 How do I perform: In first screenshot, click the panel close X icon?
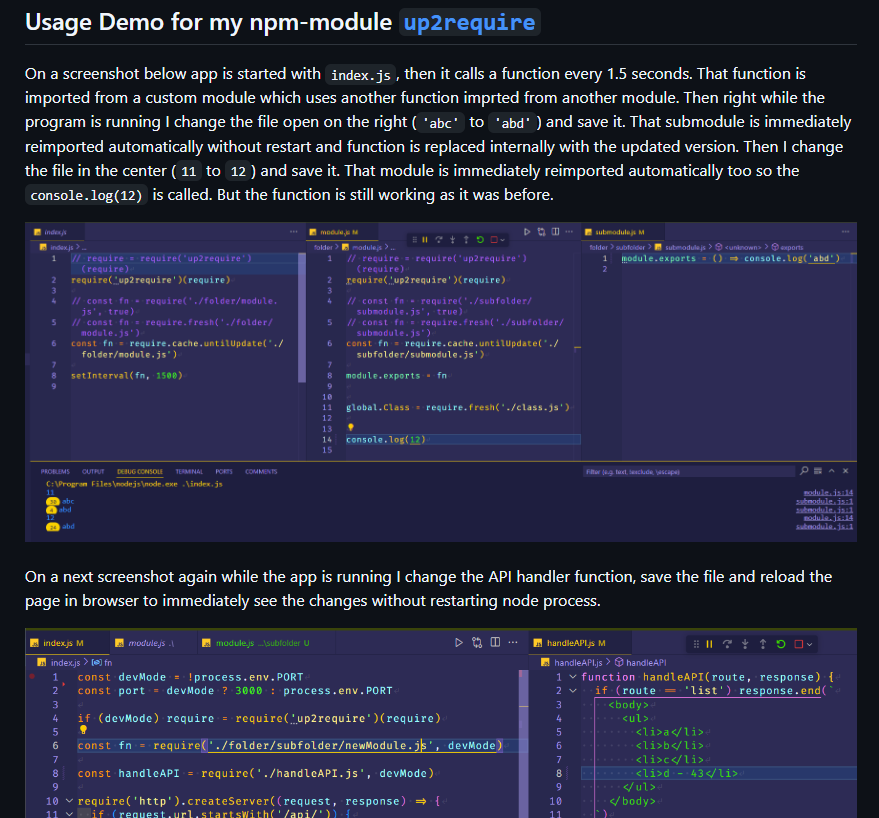point(845,471)
